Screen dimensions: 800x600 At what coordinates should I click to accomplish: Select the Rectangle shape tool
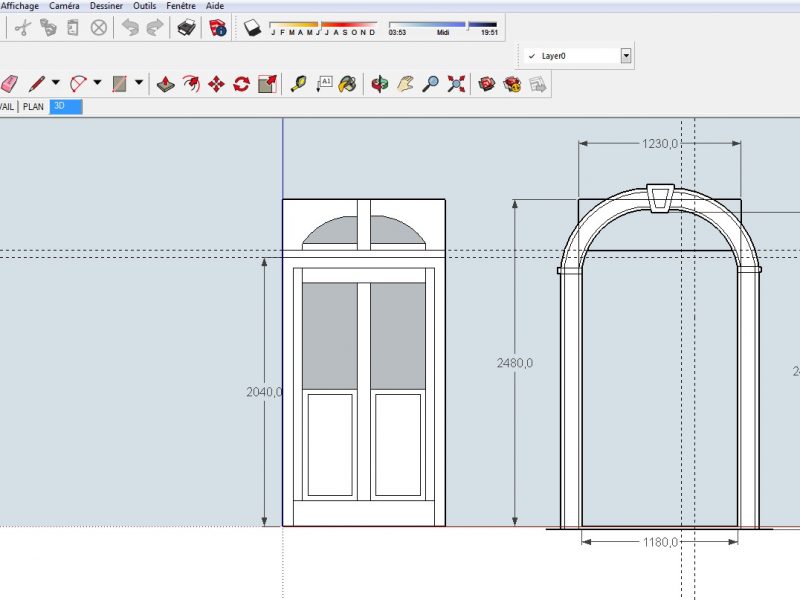[119, 84]
